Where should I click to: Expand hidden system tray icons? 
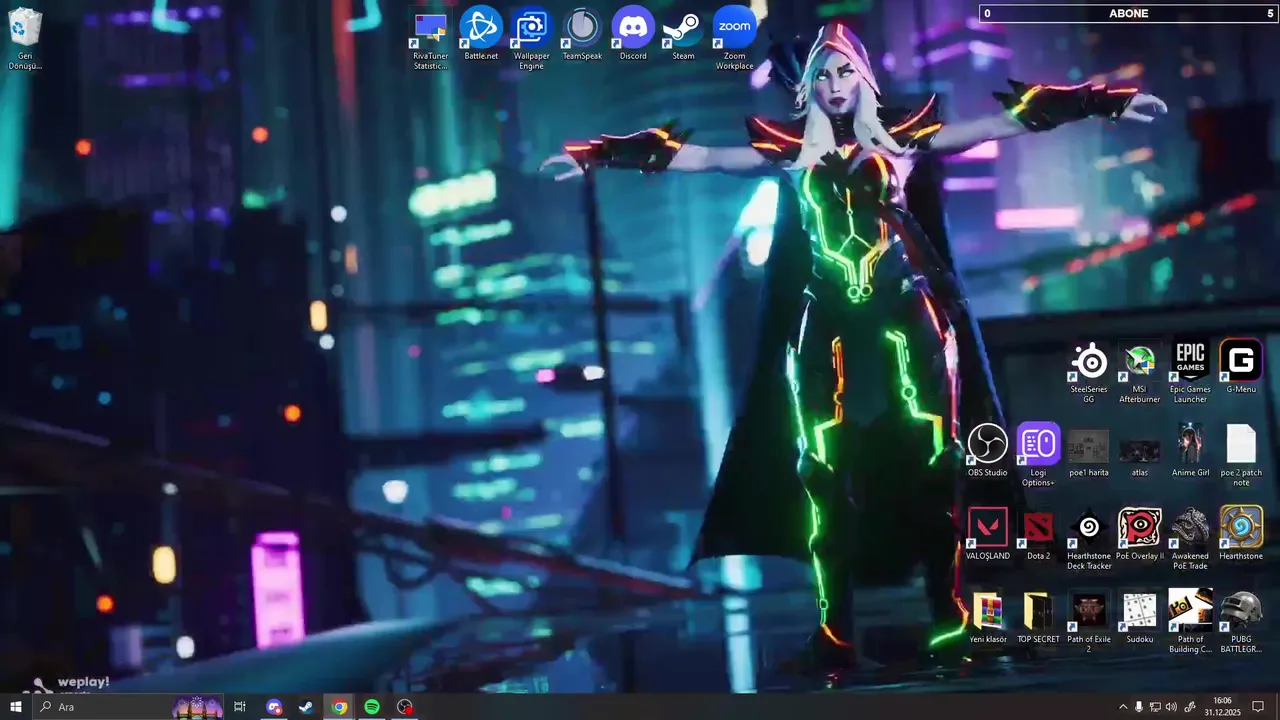click(x=1122, y=707)
